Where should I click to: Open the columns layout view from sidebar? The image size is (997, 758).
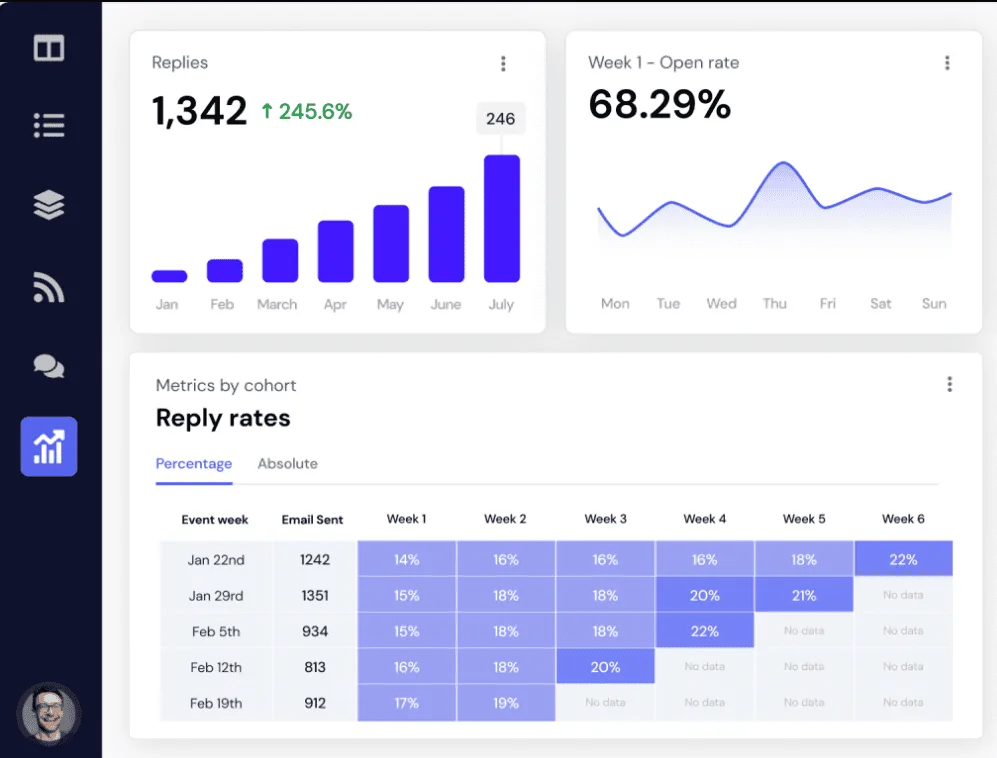(48, 47)
